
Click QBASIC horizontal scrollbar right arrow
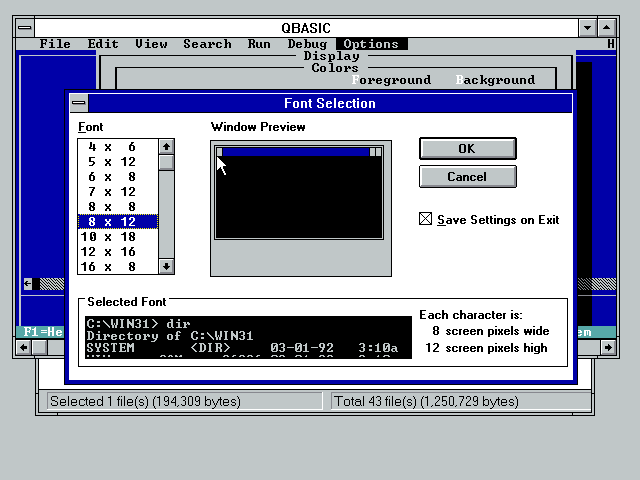pos(608,347)
